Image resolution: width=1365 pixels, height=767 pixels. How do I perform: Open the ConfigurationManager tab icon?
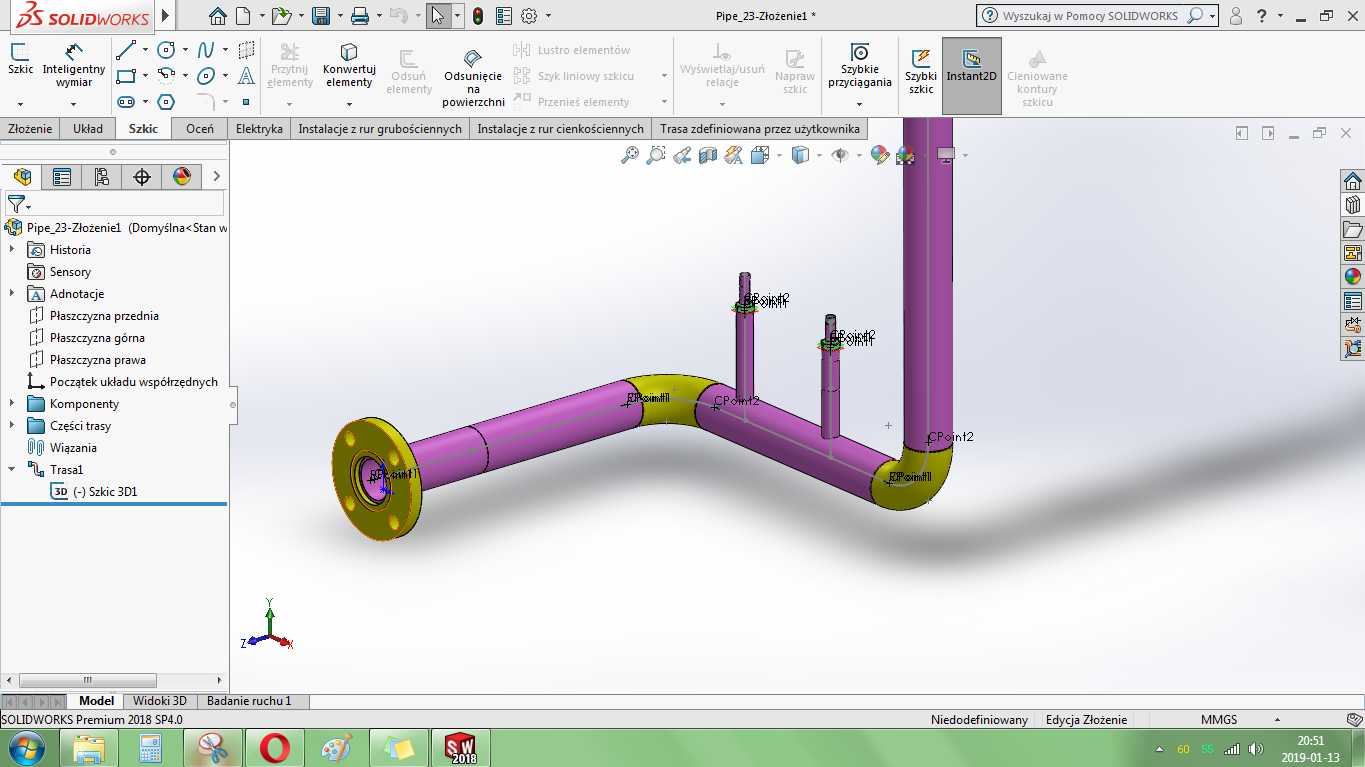pyautogui.click(x=102, y=177)
